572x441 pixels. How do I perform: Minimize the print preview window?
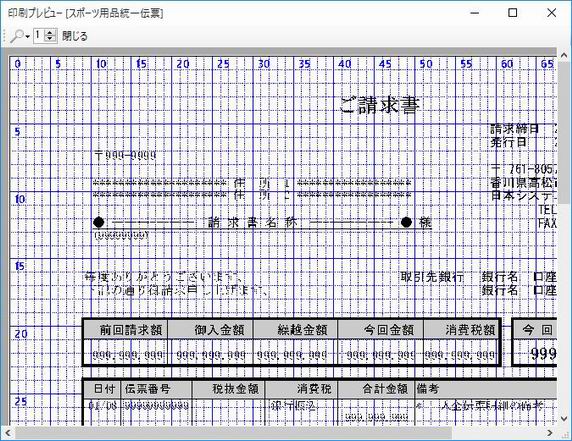[x=475, y=13]
